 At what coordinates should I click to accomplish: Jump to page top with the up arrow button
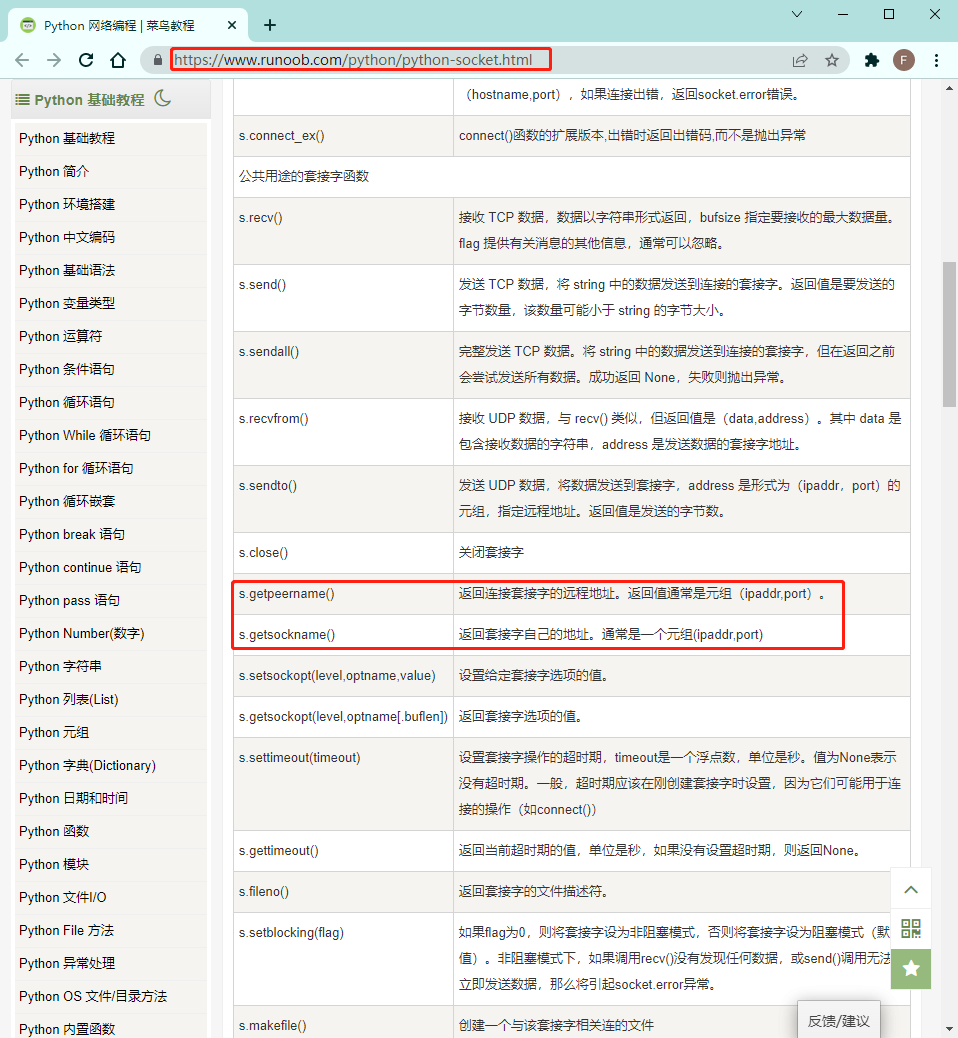pos(911,889)
